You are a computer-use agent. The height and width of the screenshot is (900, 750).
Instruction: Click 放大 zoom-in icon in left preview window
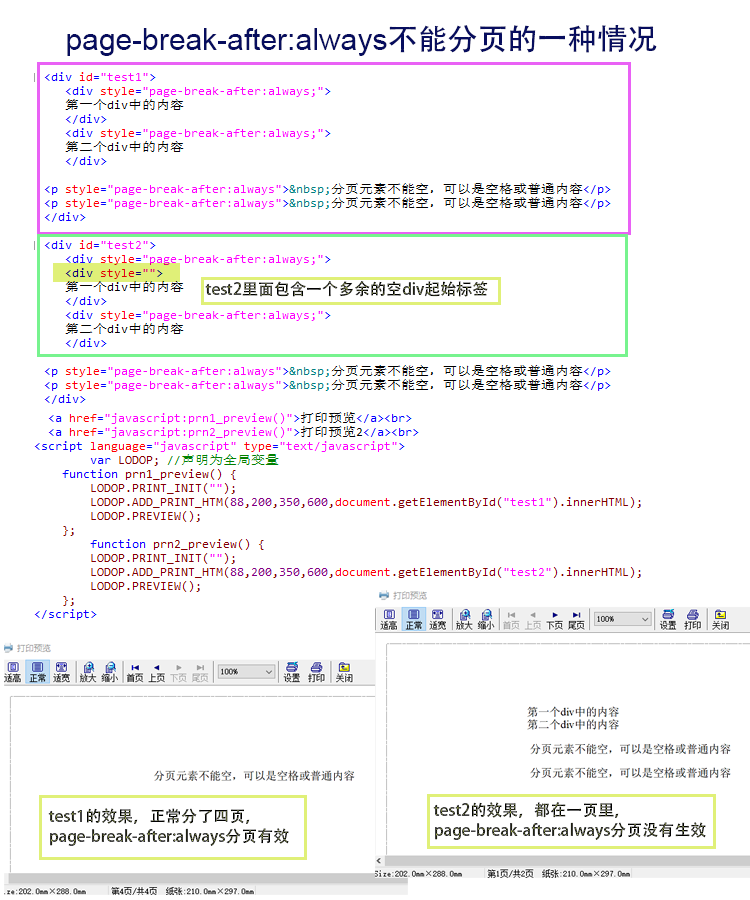[87, 671]
